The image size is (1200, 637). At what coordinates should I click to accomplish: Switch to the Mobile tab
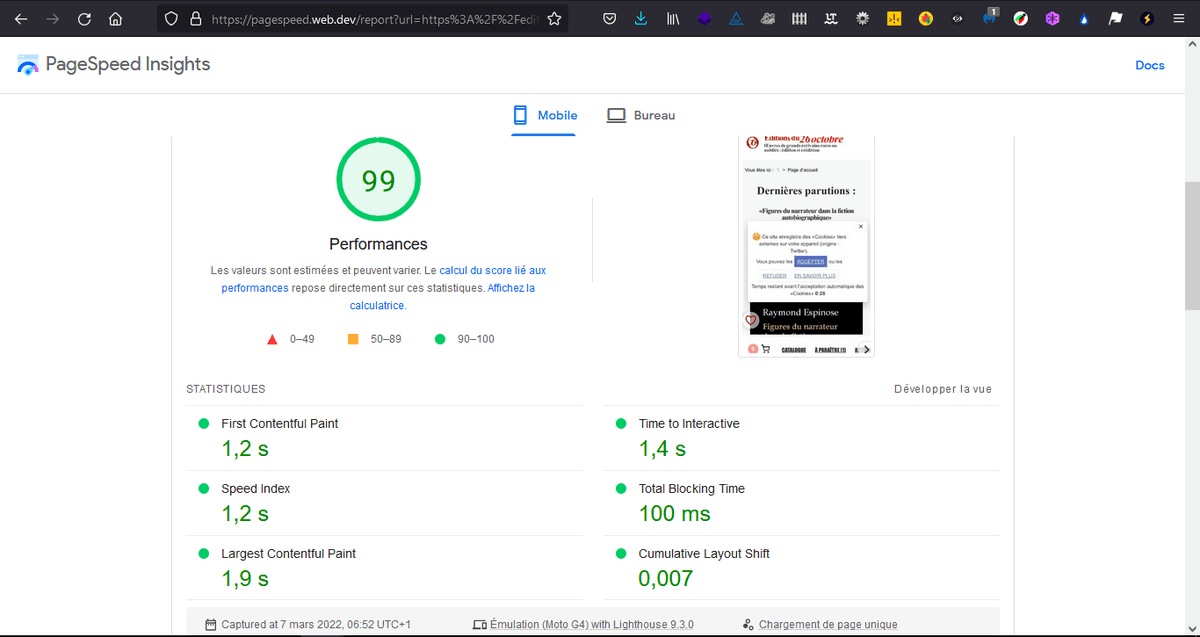(x=546, y=115)
